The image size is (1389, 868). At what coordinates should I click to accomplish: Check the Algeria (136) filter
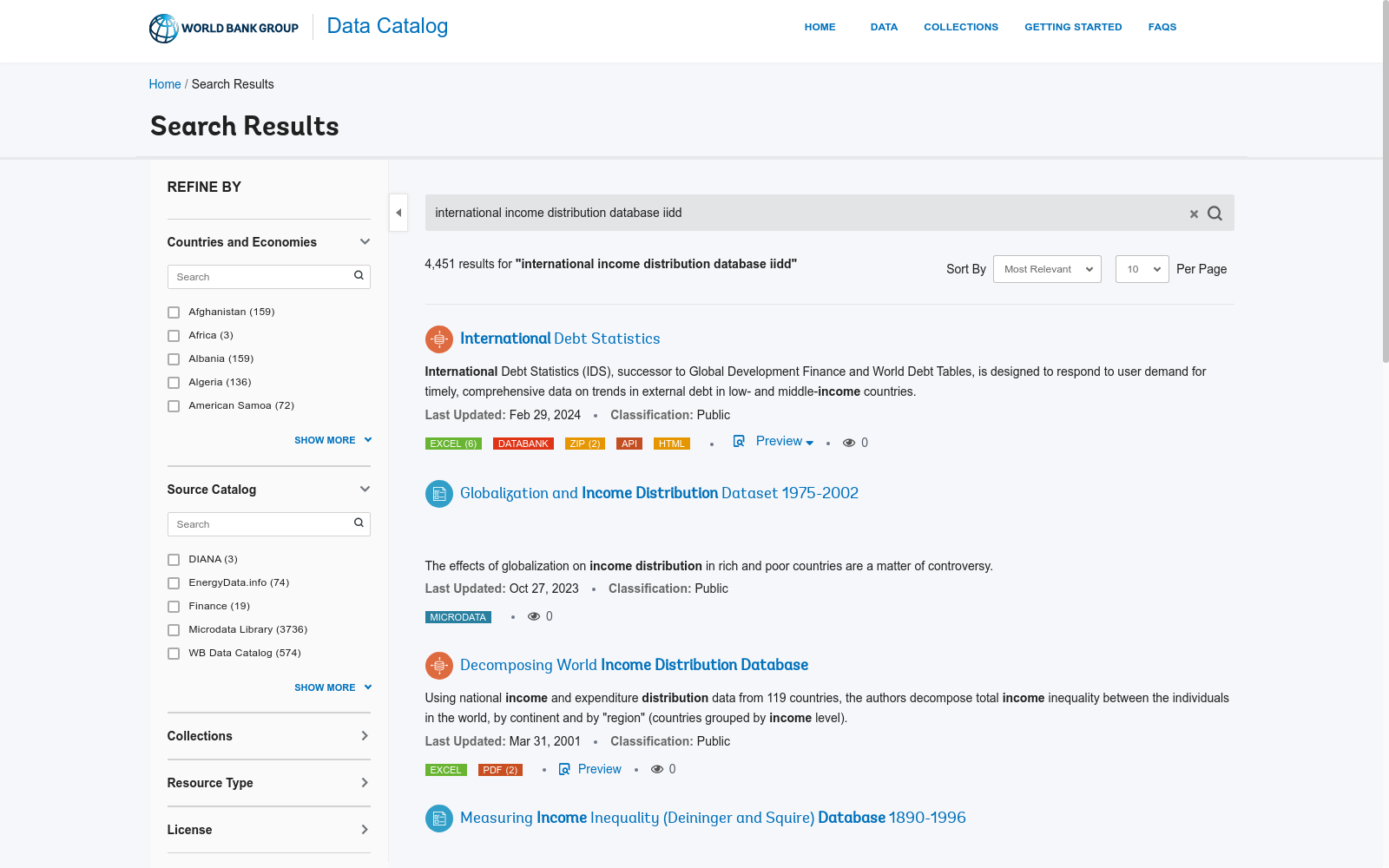pyautogui.click(x=174, y=383)
